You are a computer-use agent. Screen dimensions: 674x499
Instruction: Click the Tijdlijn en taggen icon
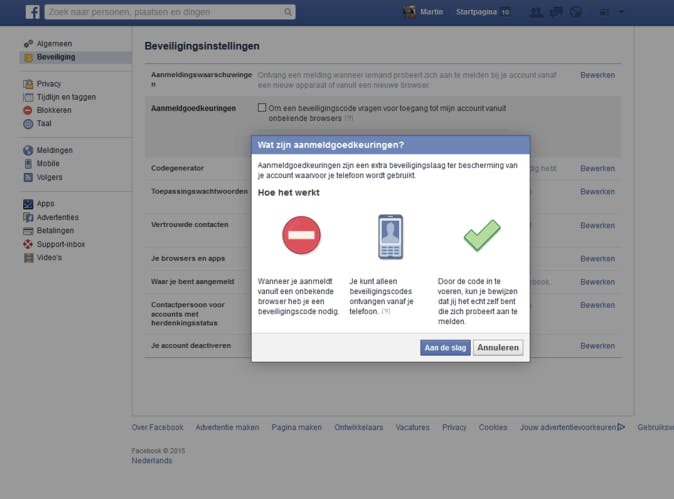(x=28, y=98)
